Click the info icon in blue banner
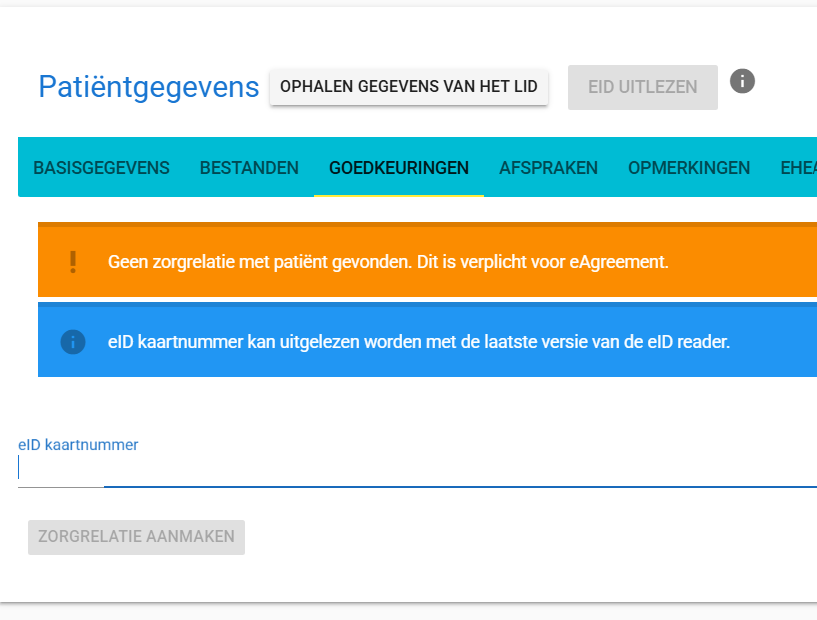Screen dimensions: 817x620 pos(73,342)
